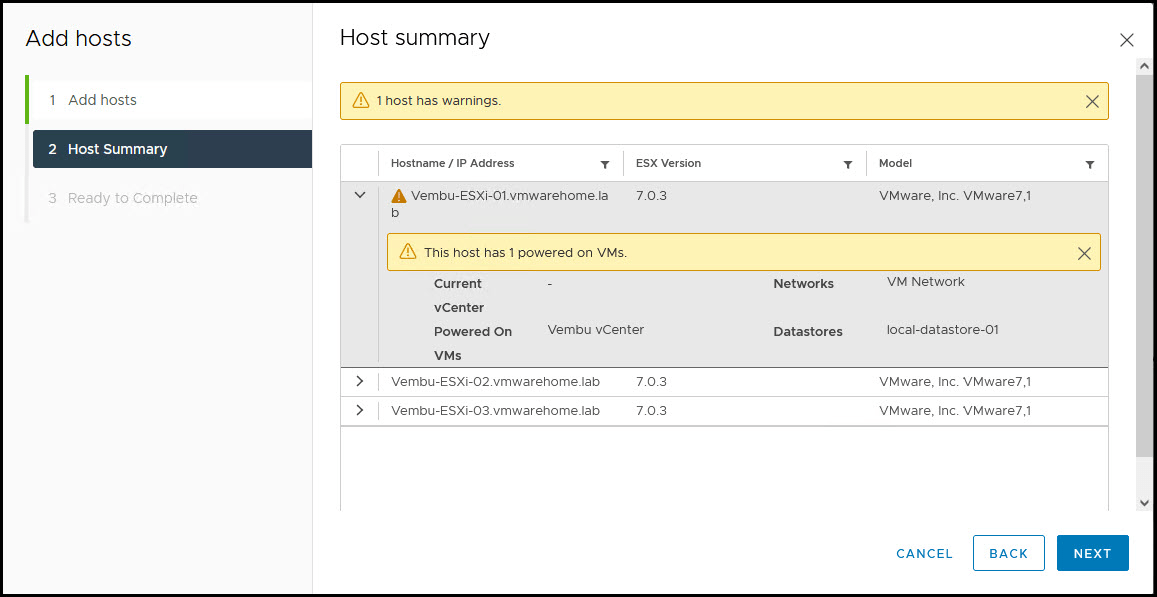Click the 'This host has 1 powered on VMs' message
This screenshot has width=1157, height=597.
[x=525, y=252]
